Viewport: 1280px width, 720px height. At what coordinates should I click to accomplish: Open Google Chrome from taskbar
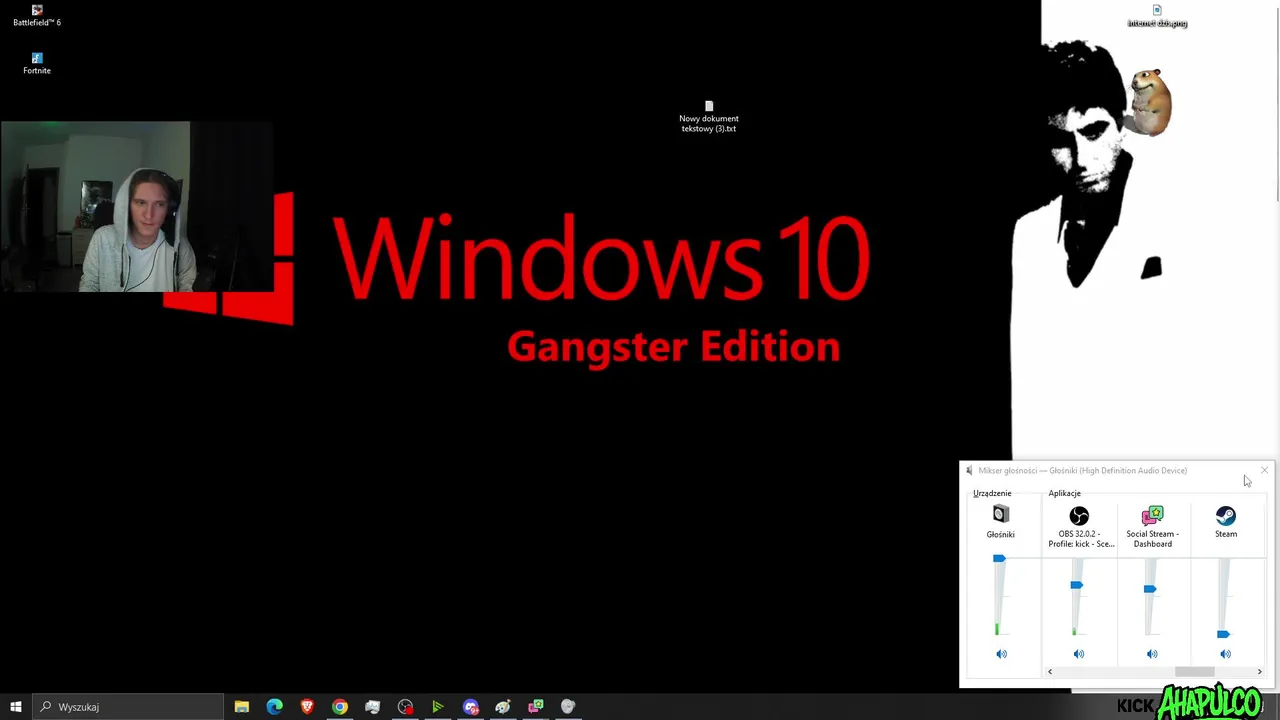[x=340, y=707]
